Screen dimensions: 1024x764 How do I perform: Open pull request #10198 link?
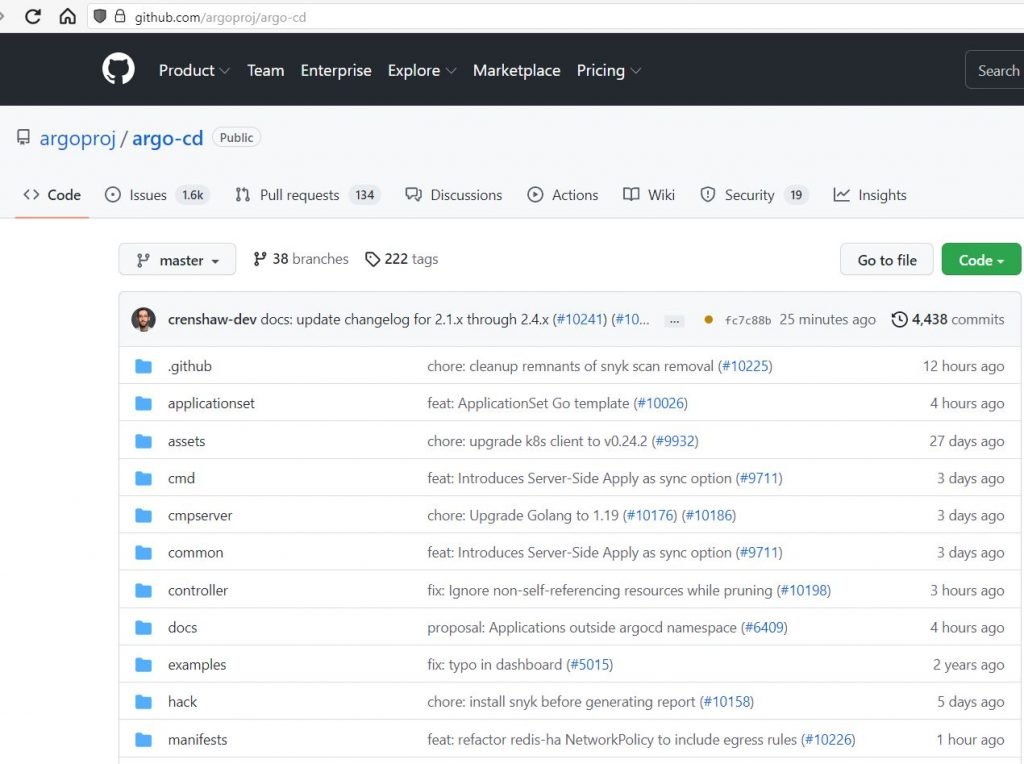(x=804, y=591)
